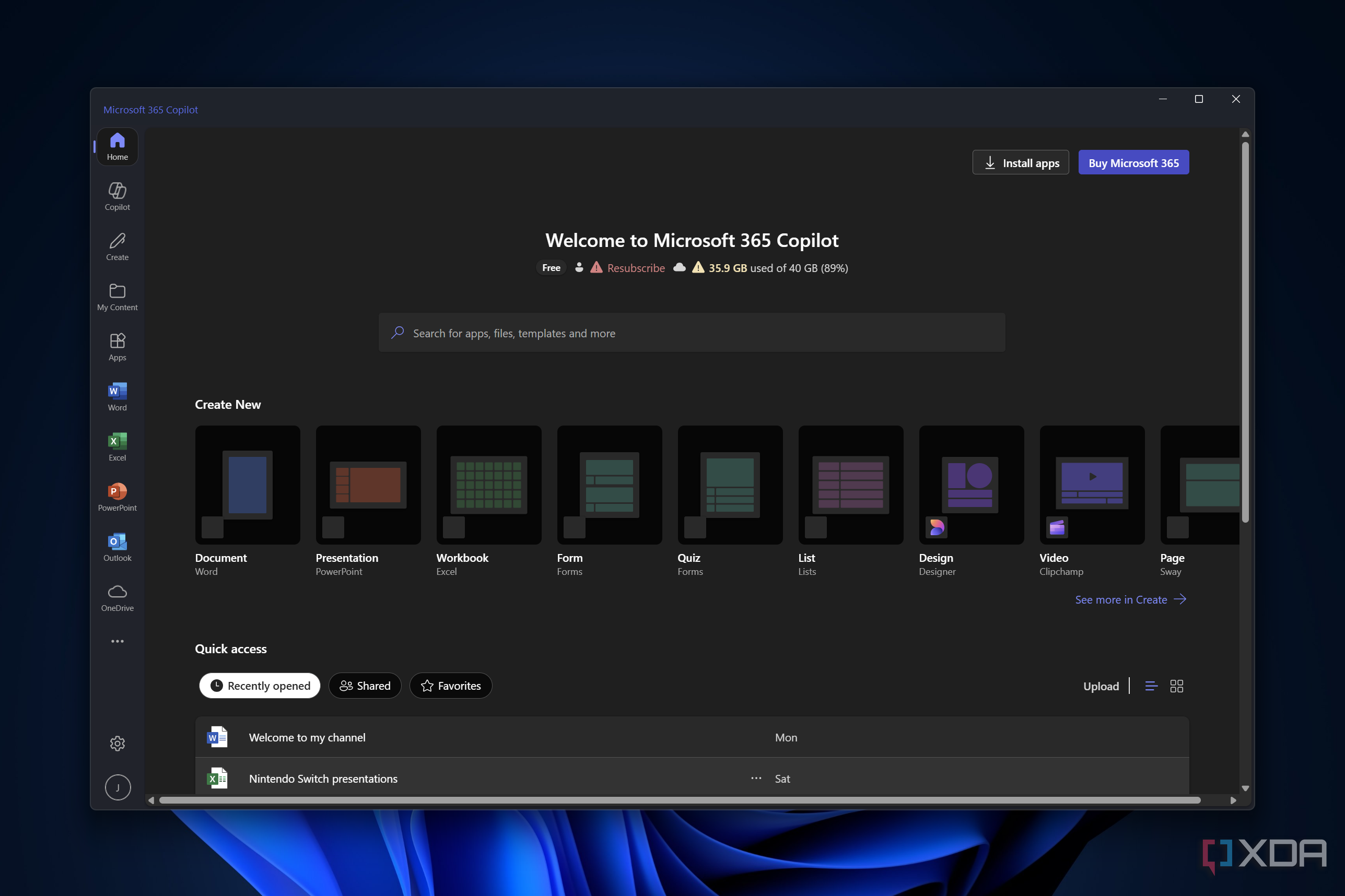
Task: Open more options for Nintendo Switch presentations
Action: (756, 779)
